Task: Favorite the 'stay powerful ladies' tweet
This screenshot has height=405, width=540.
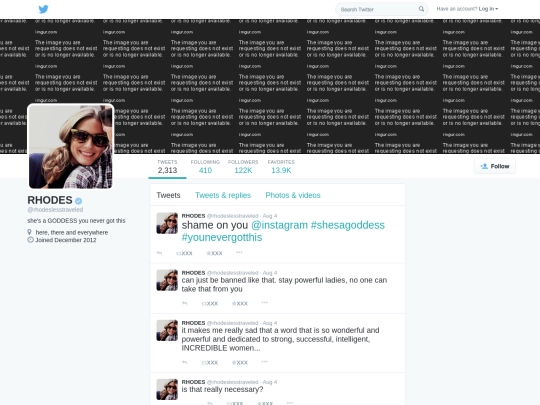Action: 240,303
